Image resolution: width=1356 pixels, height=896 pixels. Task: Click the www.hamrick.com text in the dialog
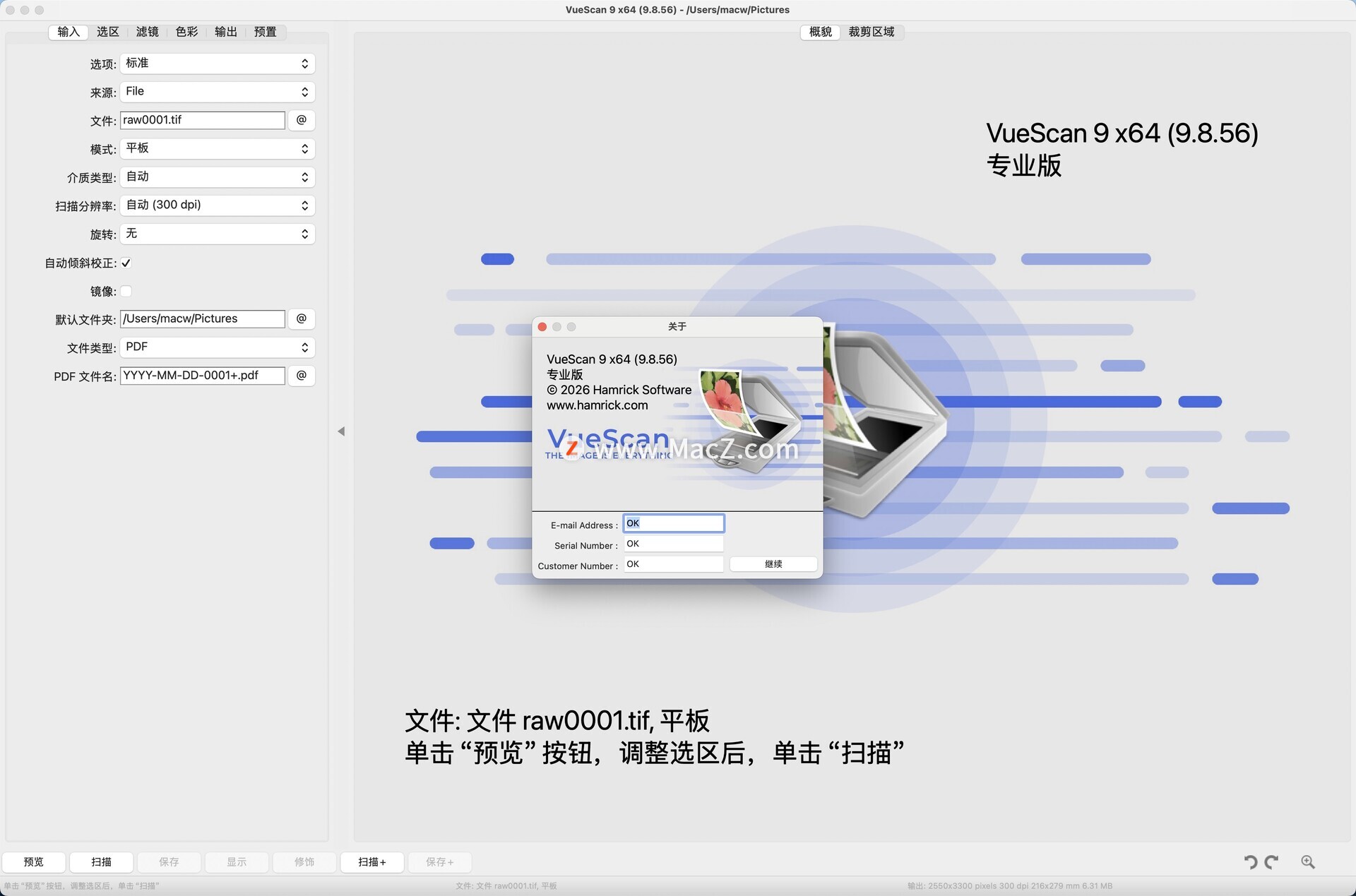coord(597,405)
